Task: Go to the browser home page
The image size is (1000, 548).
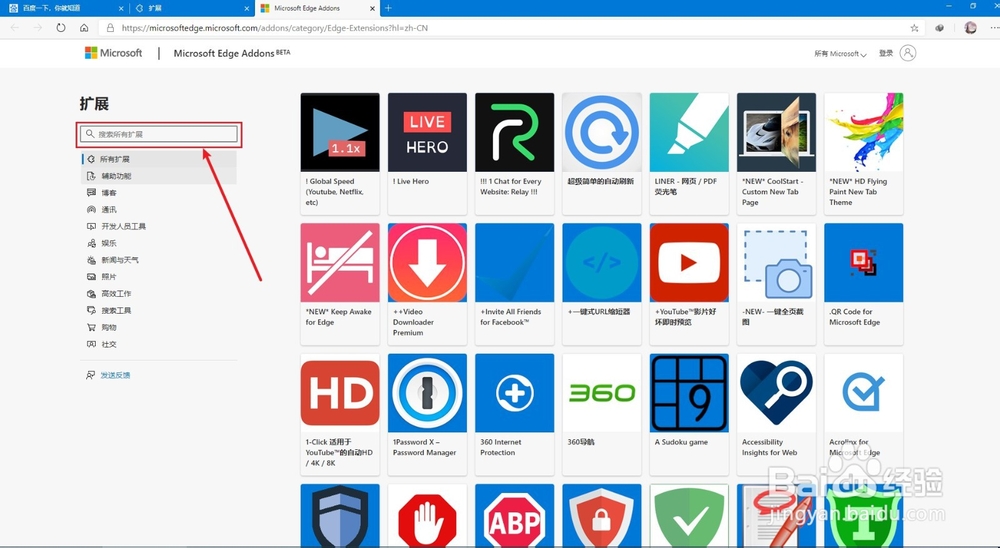Action: pyautogui.click(x=84, y=28)
